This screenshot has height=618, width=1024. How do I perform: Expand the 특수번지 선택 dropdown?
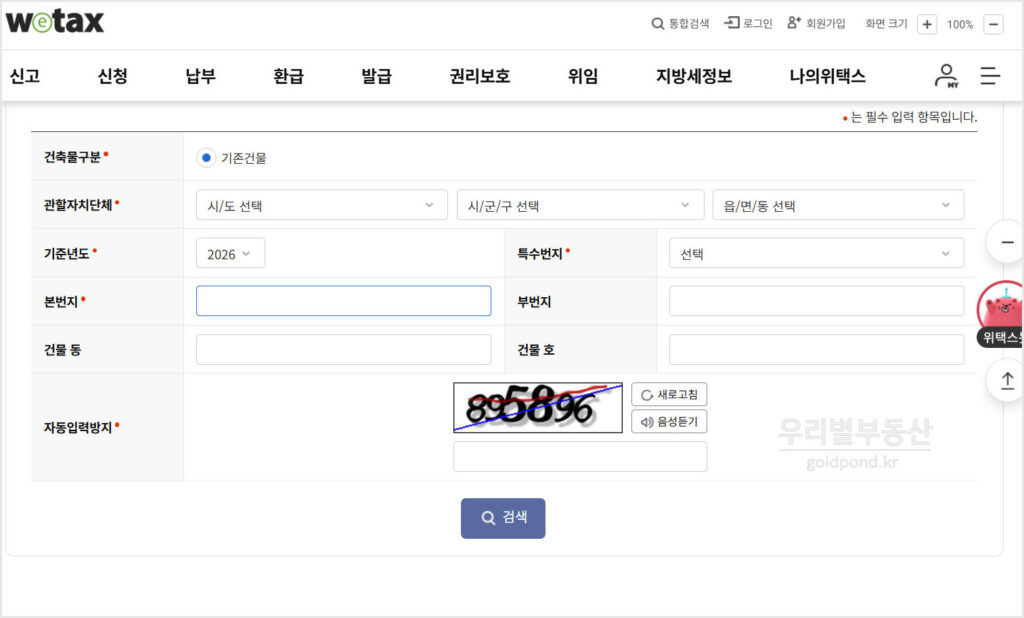pyautogui.click(x=816, y=253)
